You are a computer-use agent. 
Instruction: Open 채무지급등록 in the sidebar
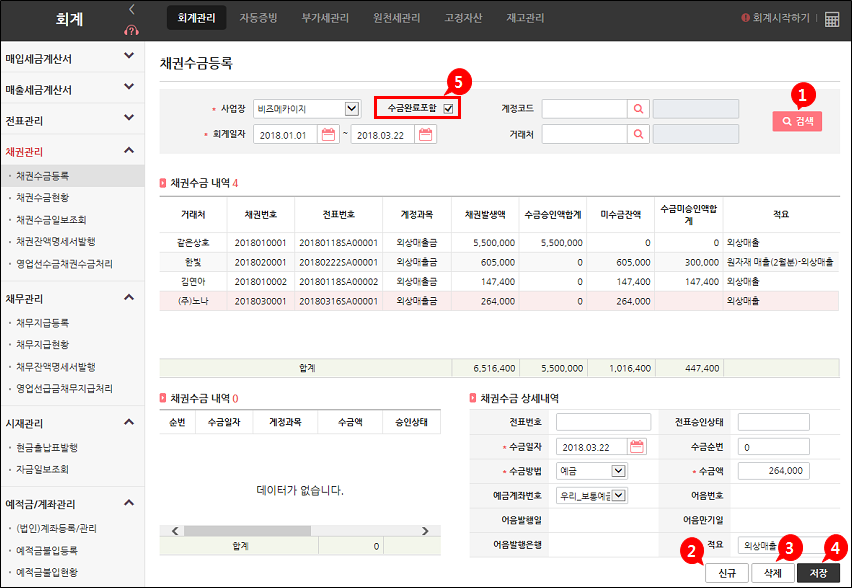click(x=42, y=323)
